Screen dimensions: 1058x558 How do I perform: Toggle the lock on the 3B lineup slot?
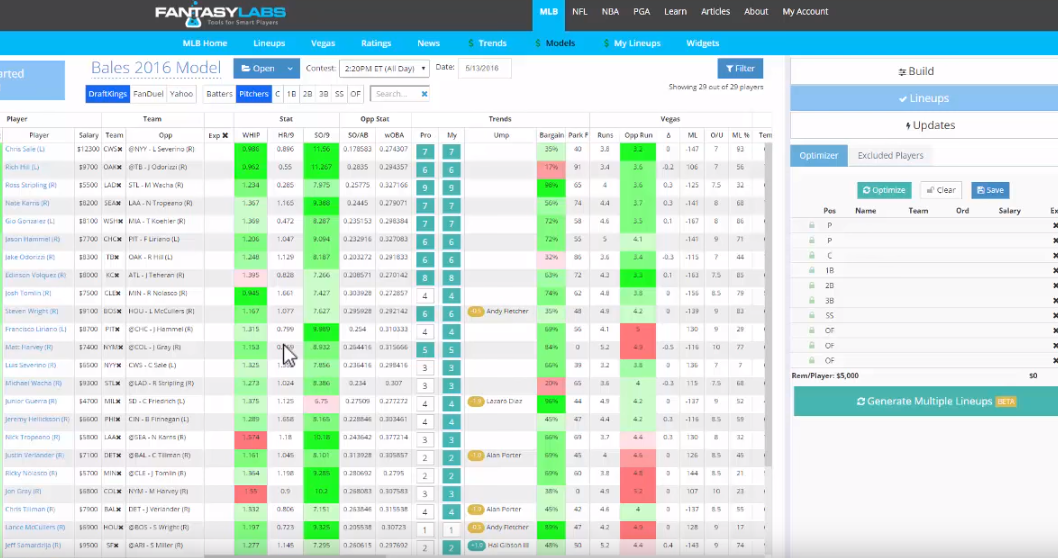(812, 300)
